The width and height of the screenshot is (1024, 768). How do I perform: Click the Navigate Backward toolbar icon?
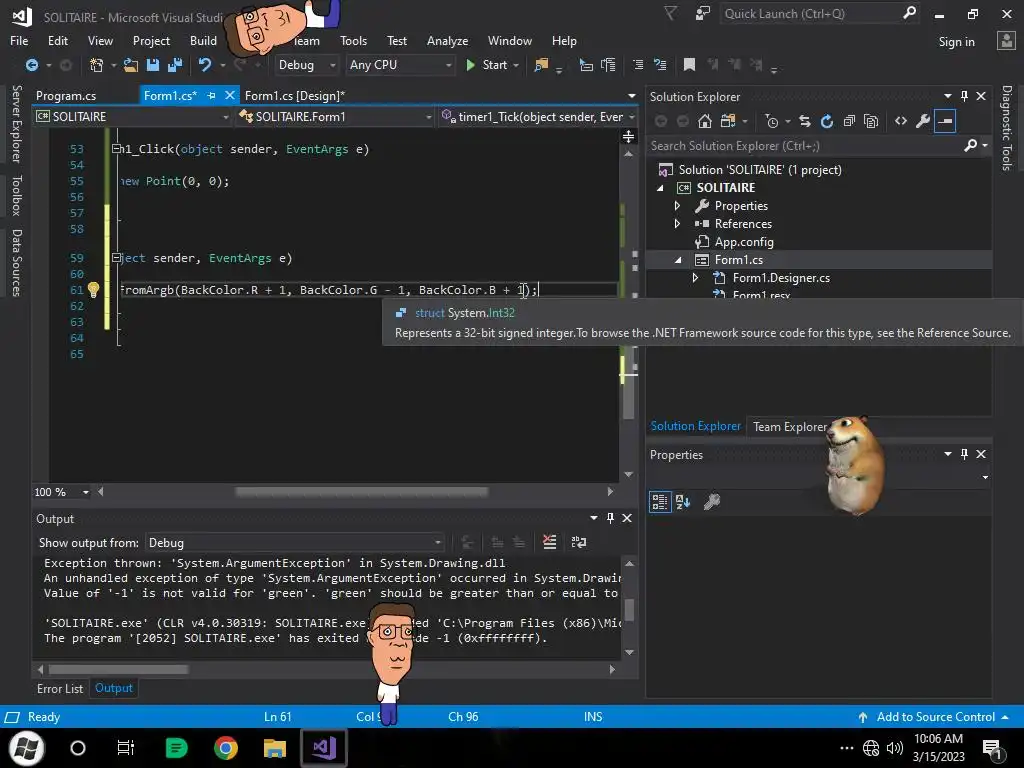point(31,65)
